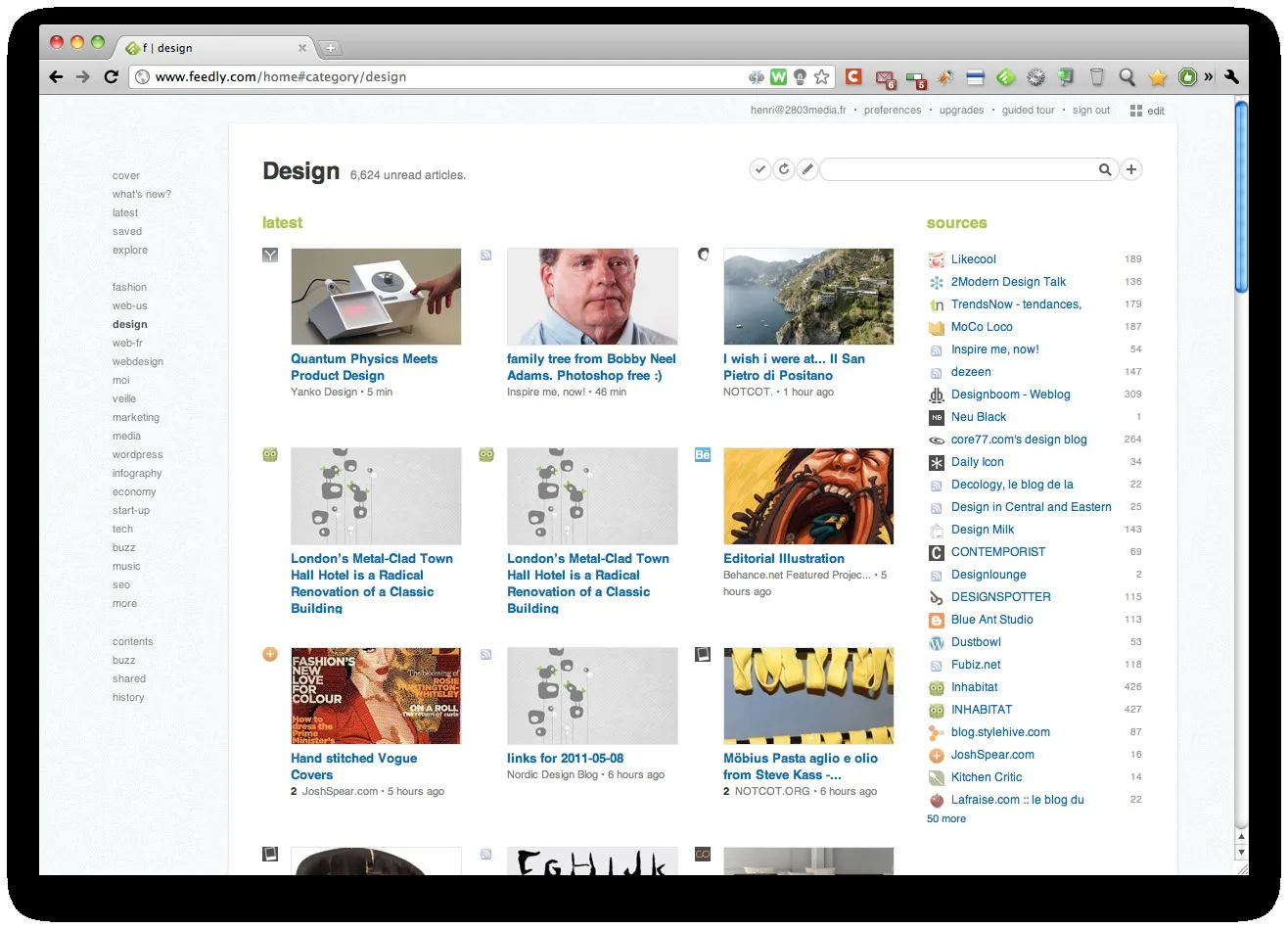Screen dimensions: 1288x929
Task: Open the CONTEMPORIST source
Action: pyautogui.click(x=998, y=552)
